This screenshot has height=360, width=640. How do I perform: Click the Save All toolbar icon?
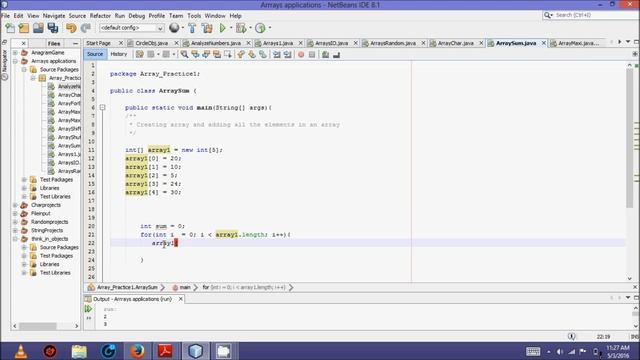coord(53,28)
